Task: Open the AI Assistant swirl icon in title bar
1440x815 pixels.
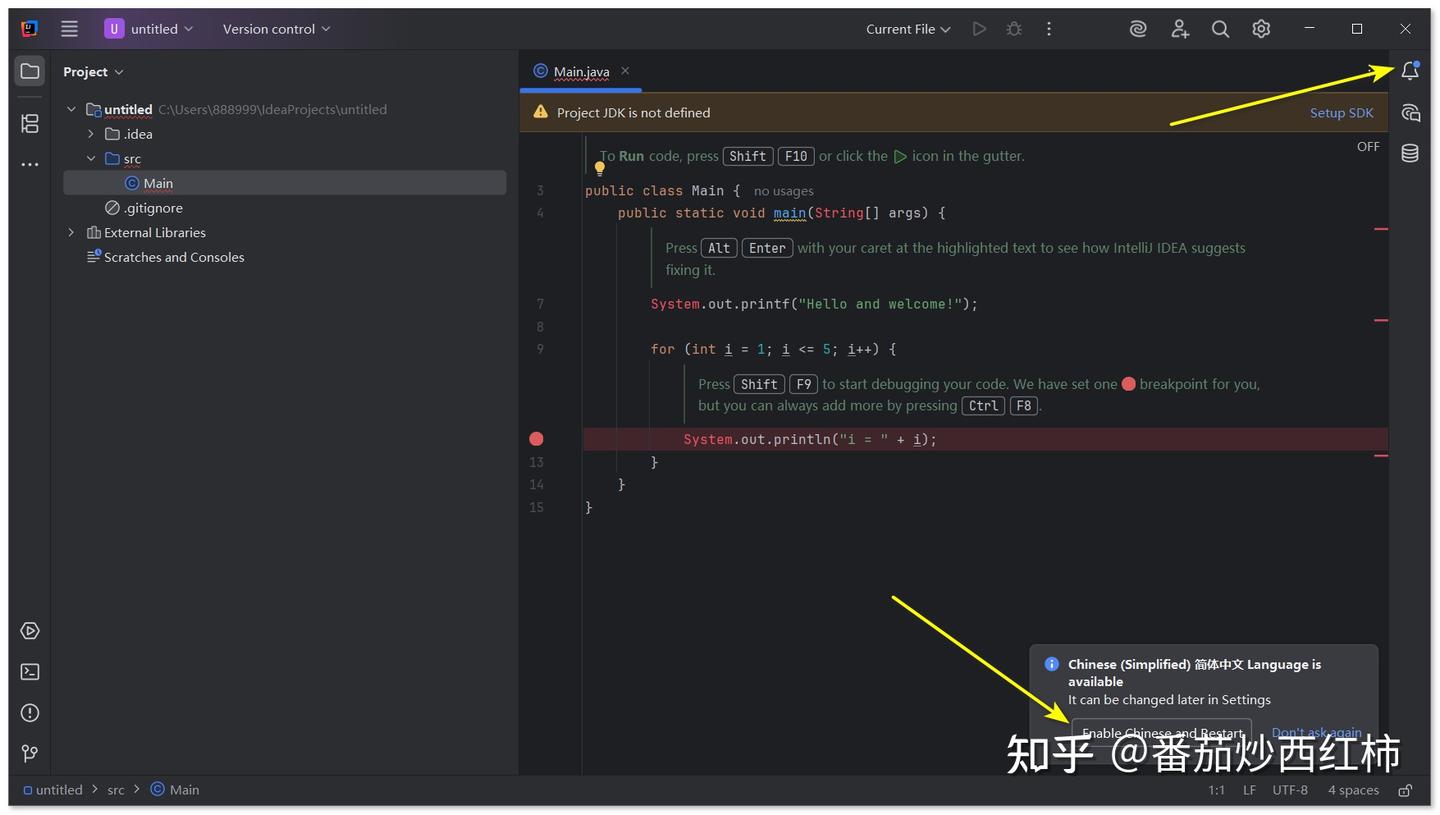Action: click(x=1138, y=29)
